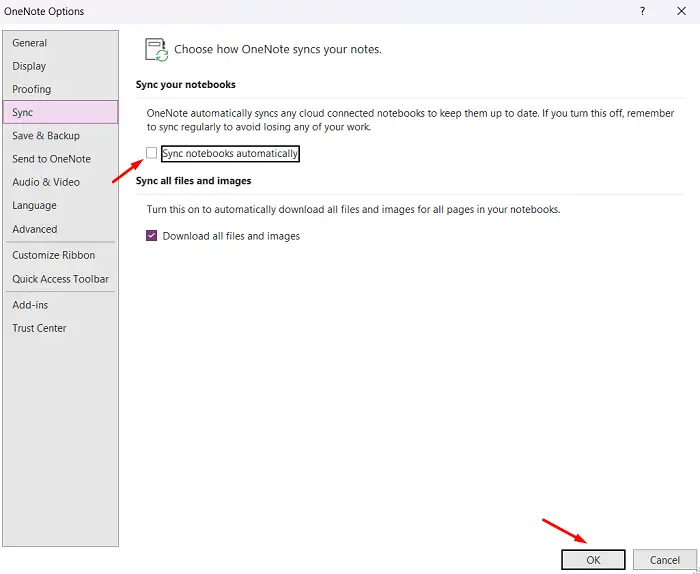Viewport: 700px width, 574px height.
Task: Choose the Language category
Action: [60, 205]
